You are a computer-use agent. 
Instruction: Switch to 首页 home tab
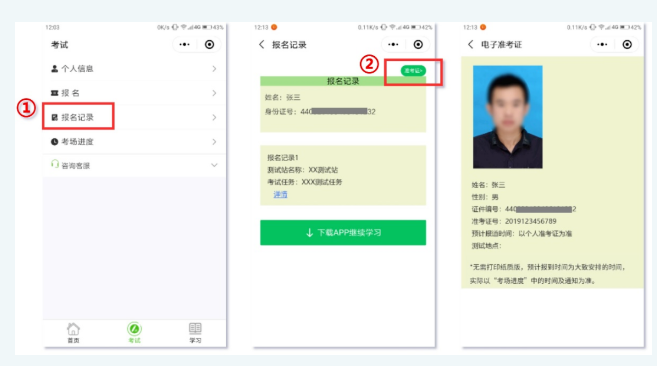pos(73,333)
